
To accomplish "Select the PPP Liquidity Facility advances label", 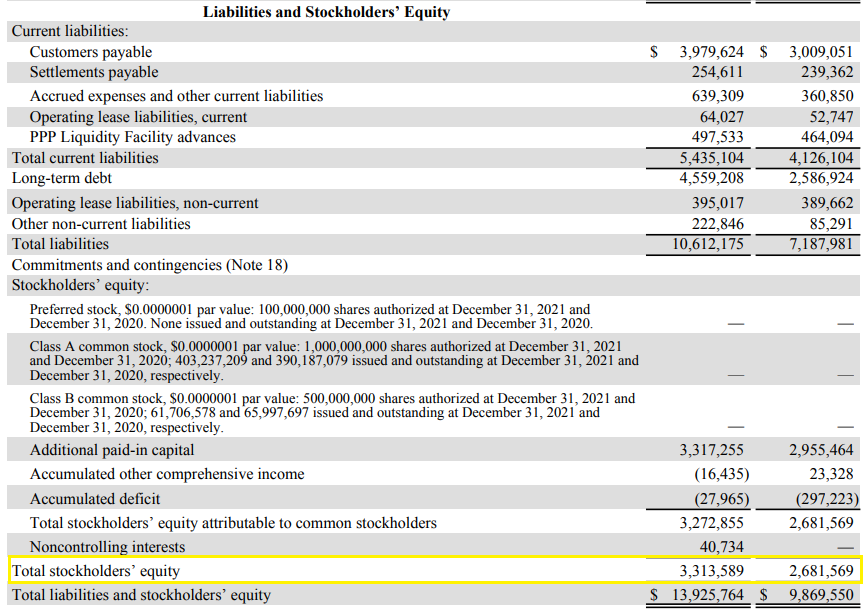I will point(133,137).
